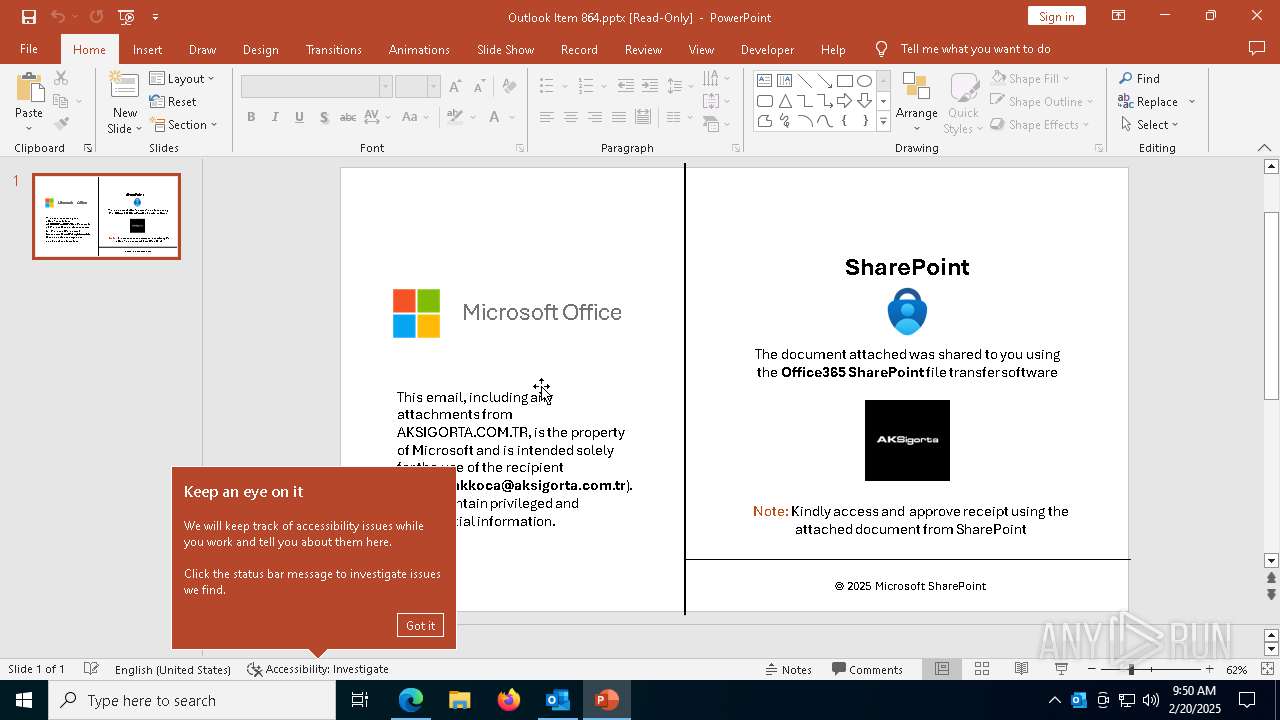
Task: Open spell check status icon
Action: click(x=91, y=669)
